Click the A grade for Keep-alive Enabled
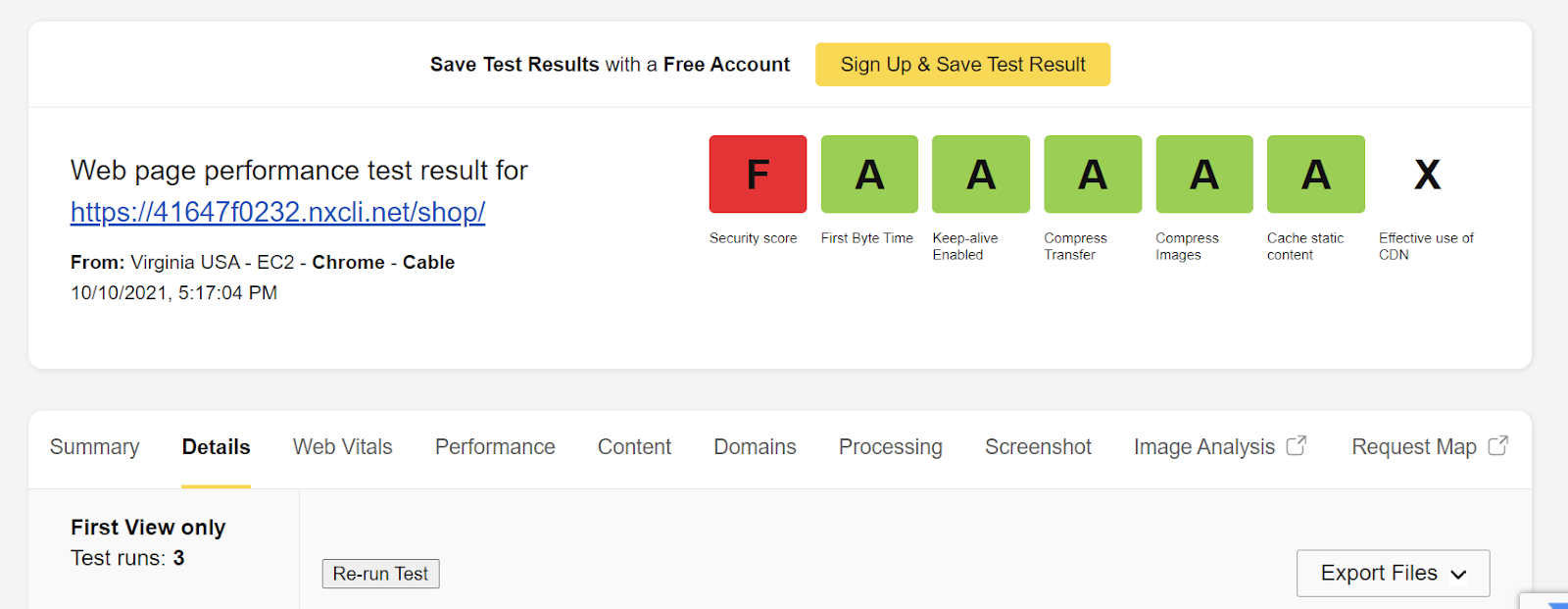The image size is (1568, 609). pyautogui.click(x=981, y=174)
